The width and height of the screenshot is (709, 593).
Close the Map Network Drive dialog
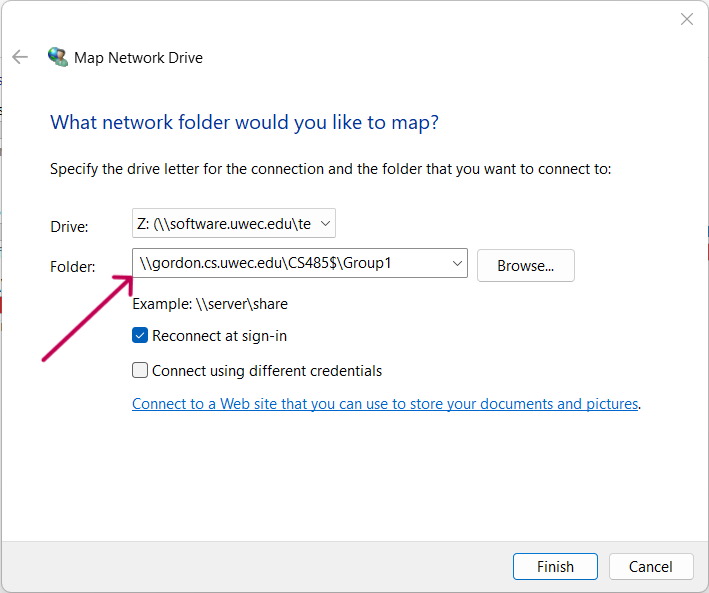pos(686,19)
